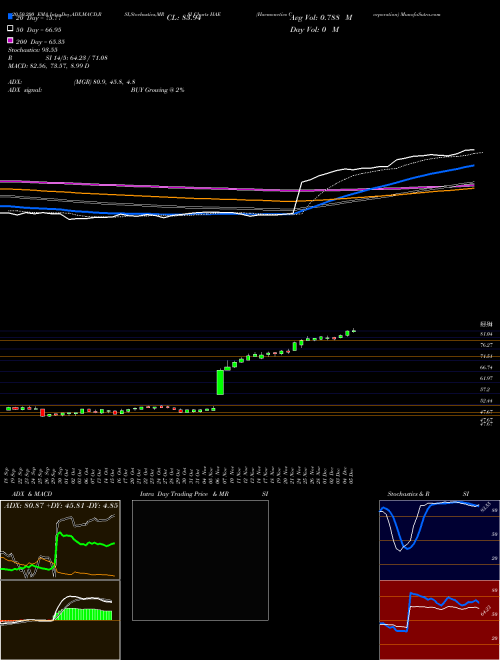
Task: Select the '50 Day = 66.95' legend text
Action: (39, 30)
